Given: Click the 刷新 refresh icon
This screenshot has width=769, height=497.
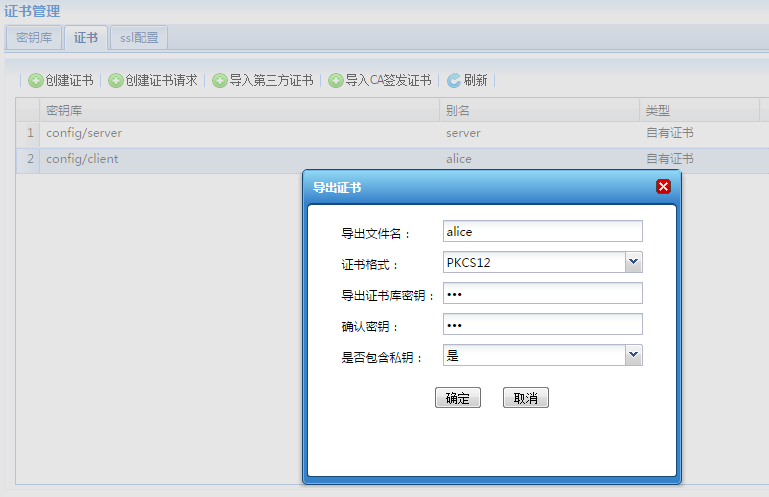Looking at the screenshot, I should (454, 80).
